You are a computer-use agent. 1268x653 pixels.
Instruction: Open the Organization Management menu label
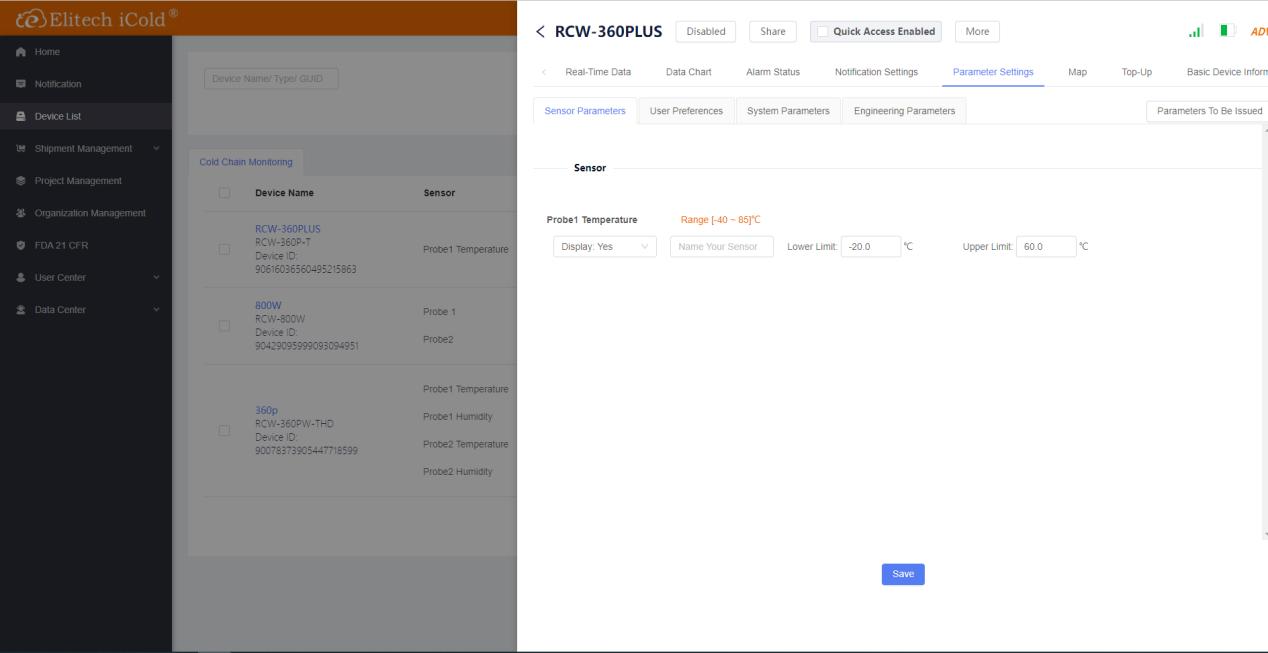90,213
